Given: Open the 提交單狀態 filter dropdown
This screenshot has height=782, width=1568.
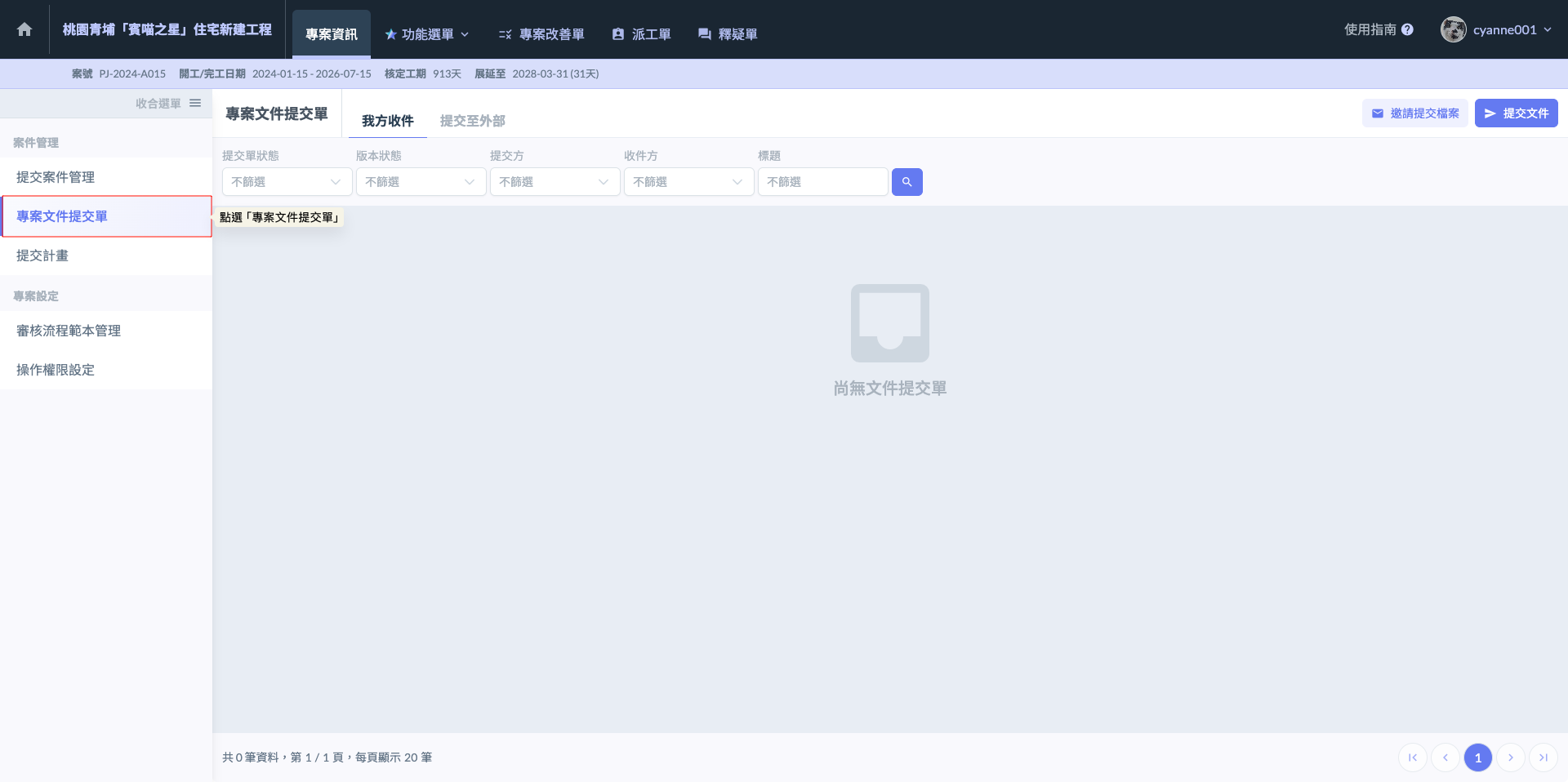Looking at the screenshot, I should pyautogui.click(x=287, y=182).
